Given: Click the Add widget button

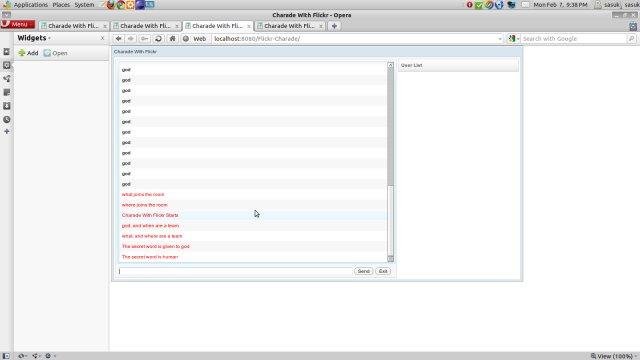Looking at the screenshot, I should point(28,53).
